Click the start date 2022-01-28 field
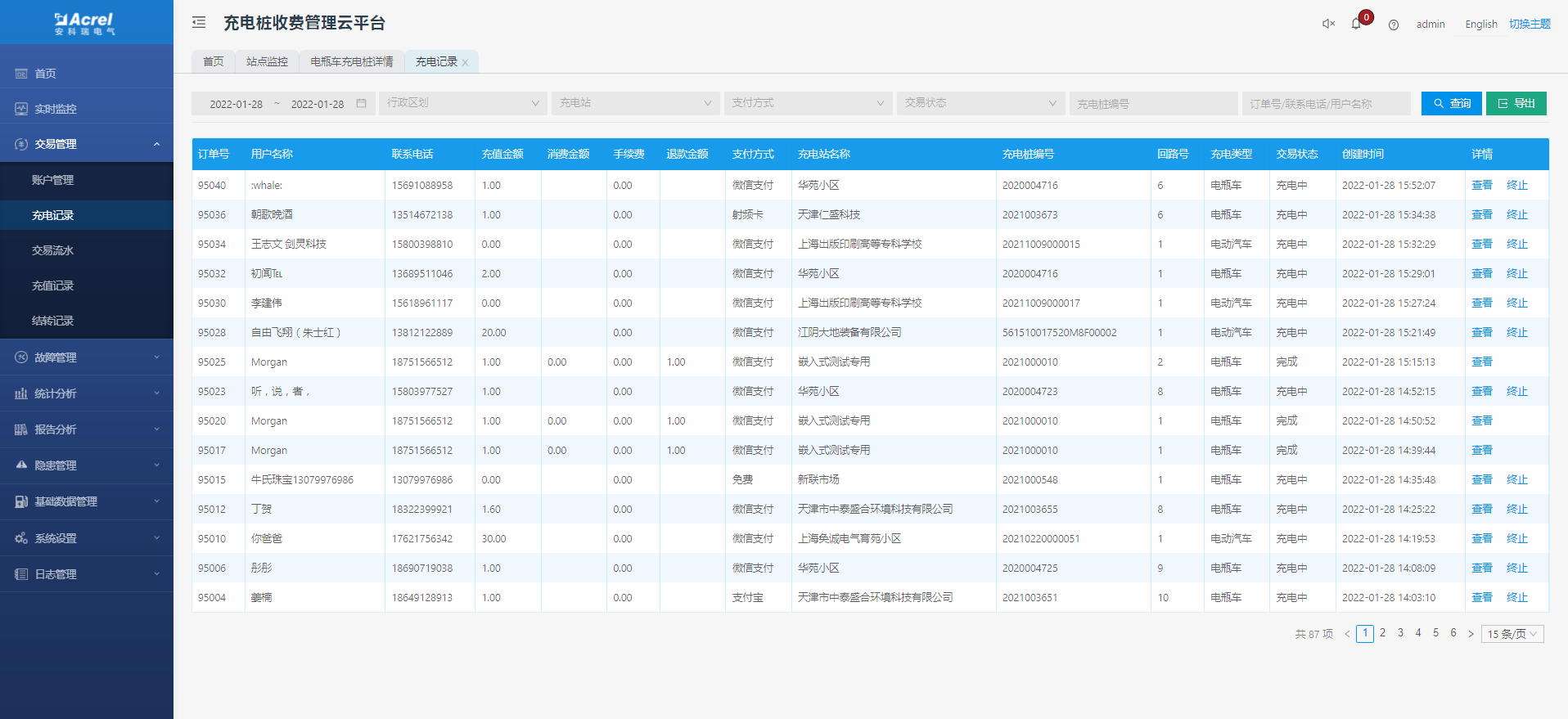Image resolution: width=1568 pixels, height=719 pixels. (x=237, y=104)
